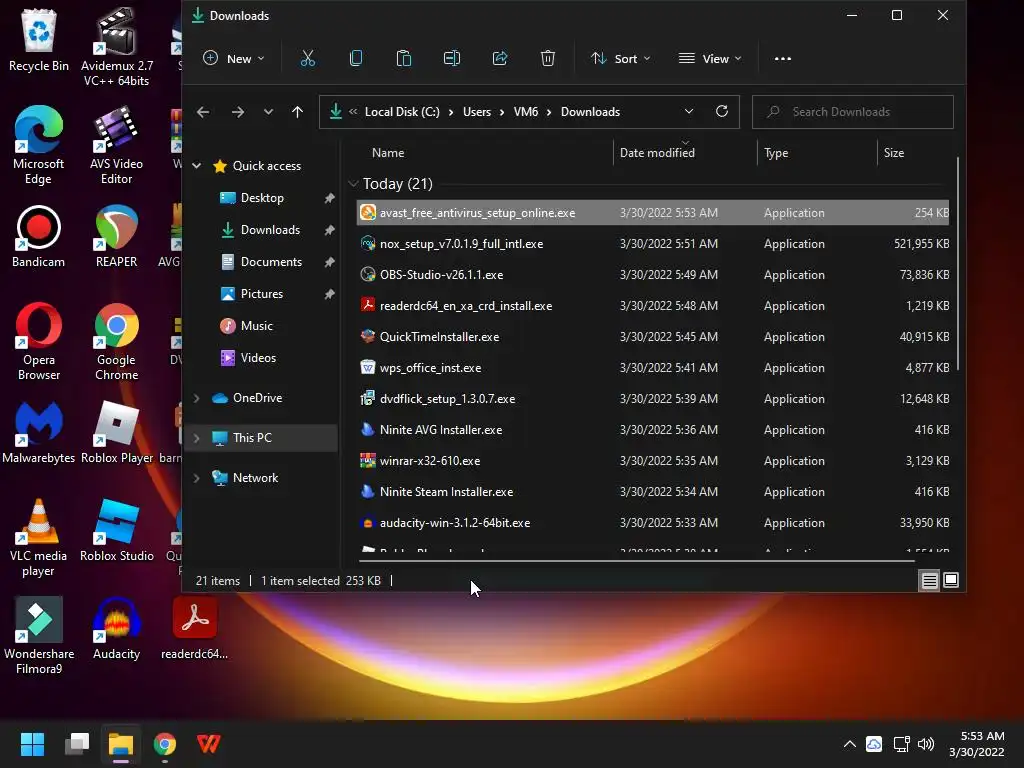Select Videos in navigation pane

tap(258, 358)
